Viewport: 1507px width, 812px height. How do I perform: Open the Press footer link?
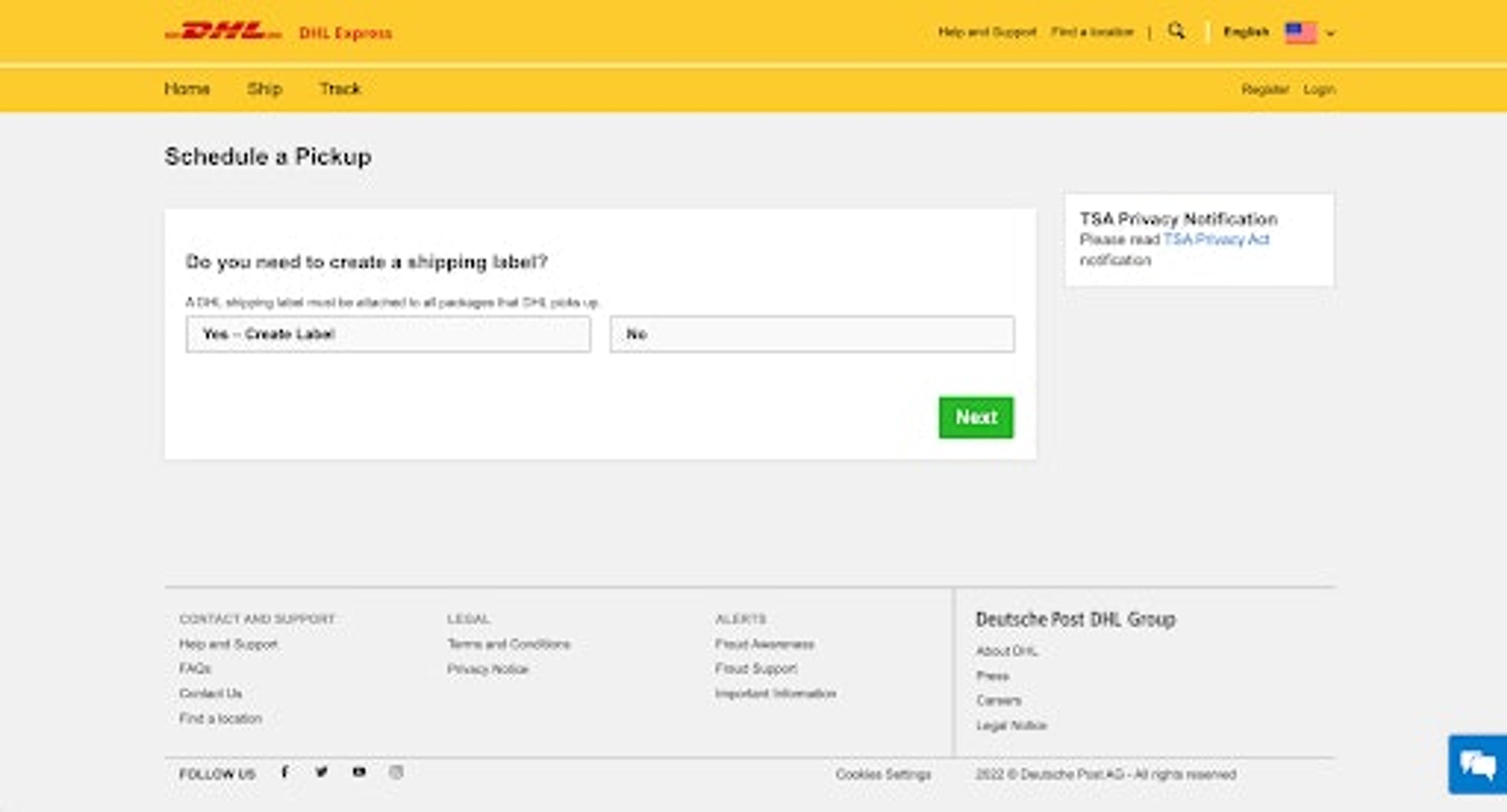(x=992, y=676)
